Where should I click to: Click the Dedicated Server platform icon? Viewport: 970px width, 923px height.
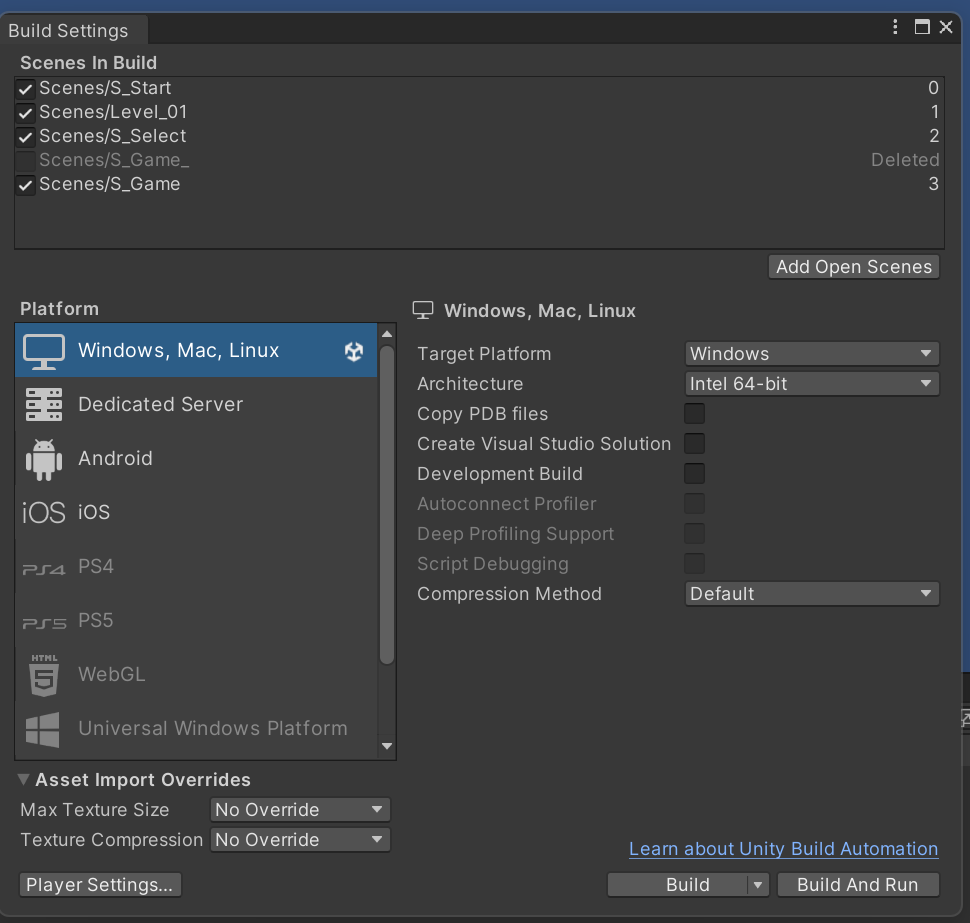point(44,405)
